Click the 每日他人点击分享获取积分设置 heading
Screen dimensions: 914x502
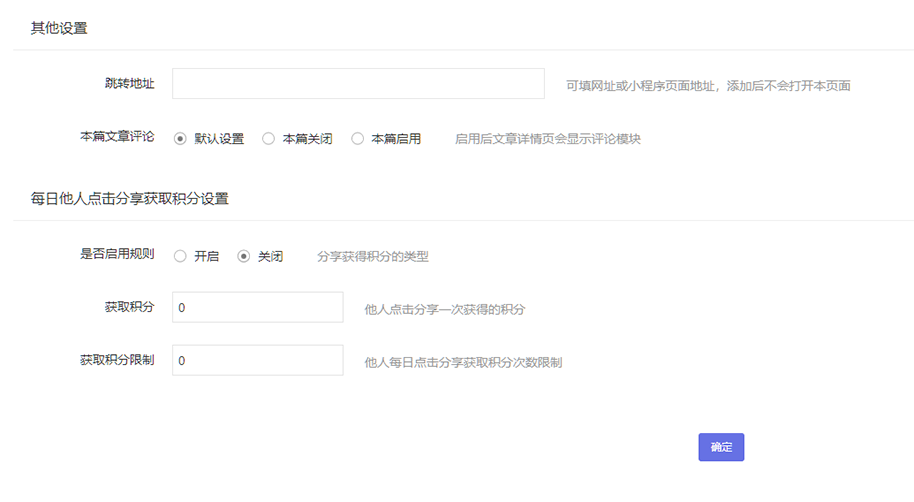129,199
